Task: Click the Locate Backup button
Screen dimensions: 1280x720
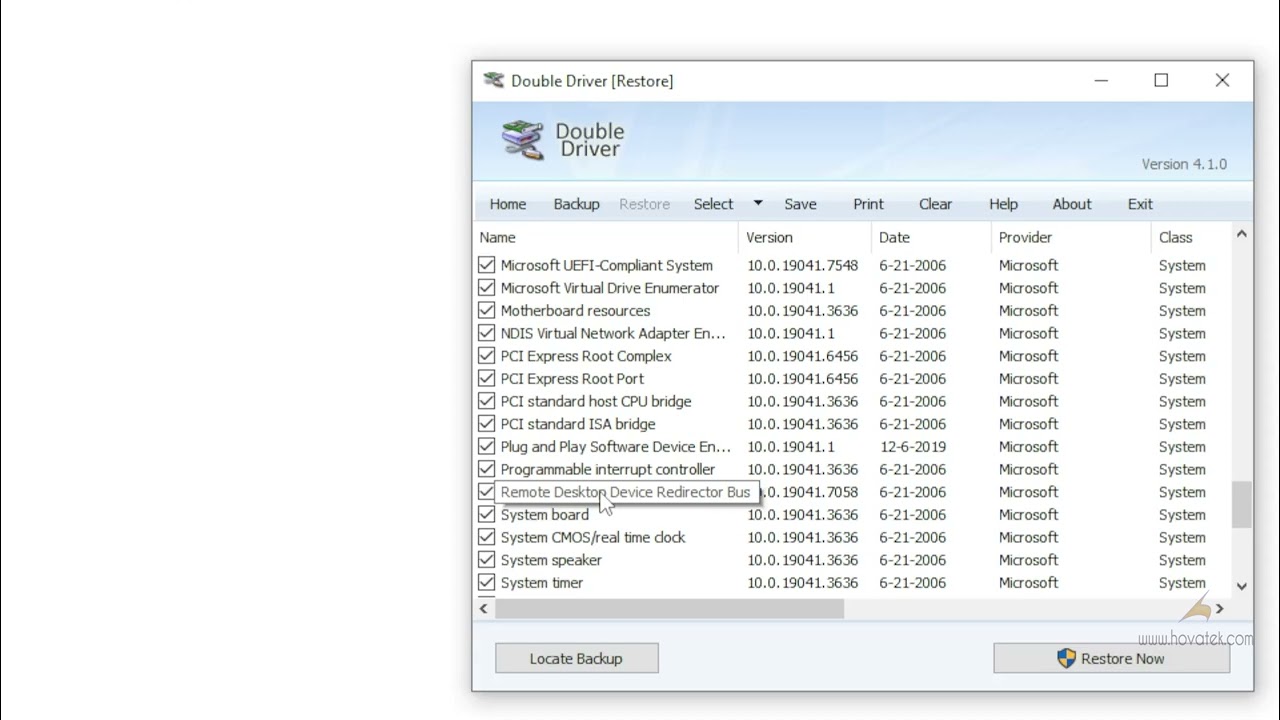Action: point(576,658)
